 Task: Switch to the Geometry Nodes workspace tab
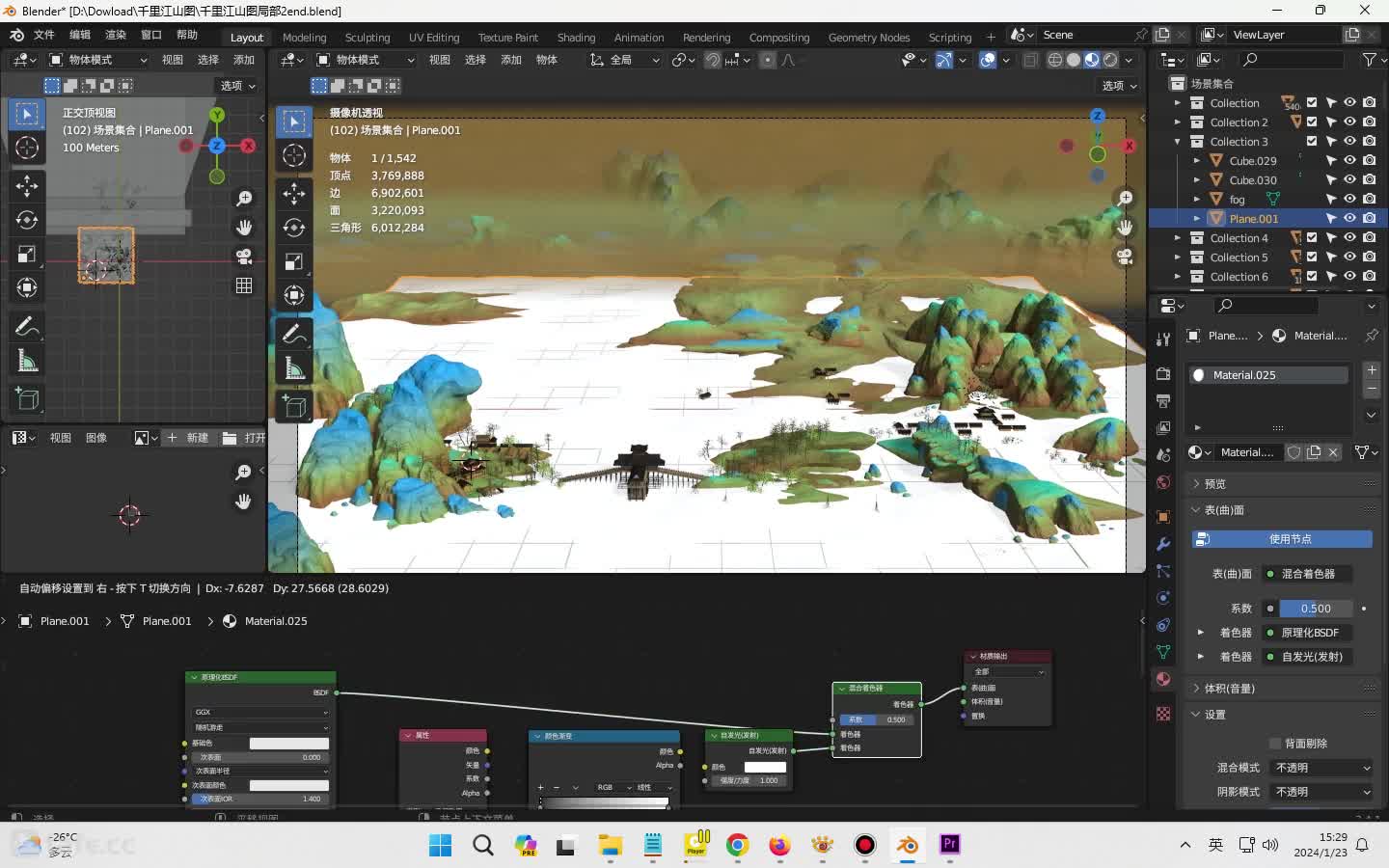pyautogui.click(x=868, y=38)
